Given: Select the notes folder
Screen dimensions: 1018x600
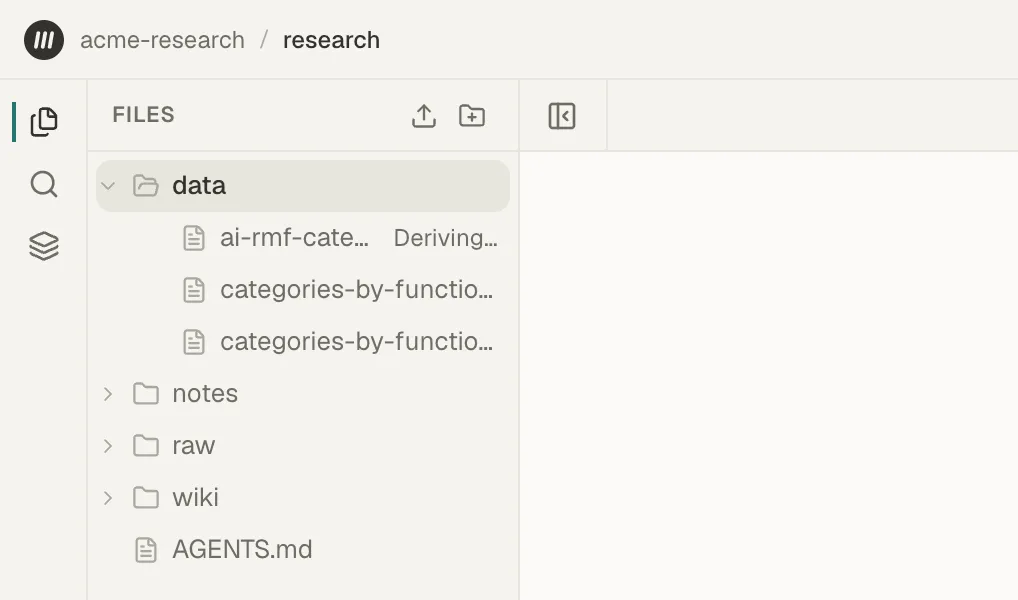Looking at the screenshot, I should (x=303, y=394).
